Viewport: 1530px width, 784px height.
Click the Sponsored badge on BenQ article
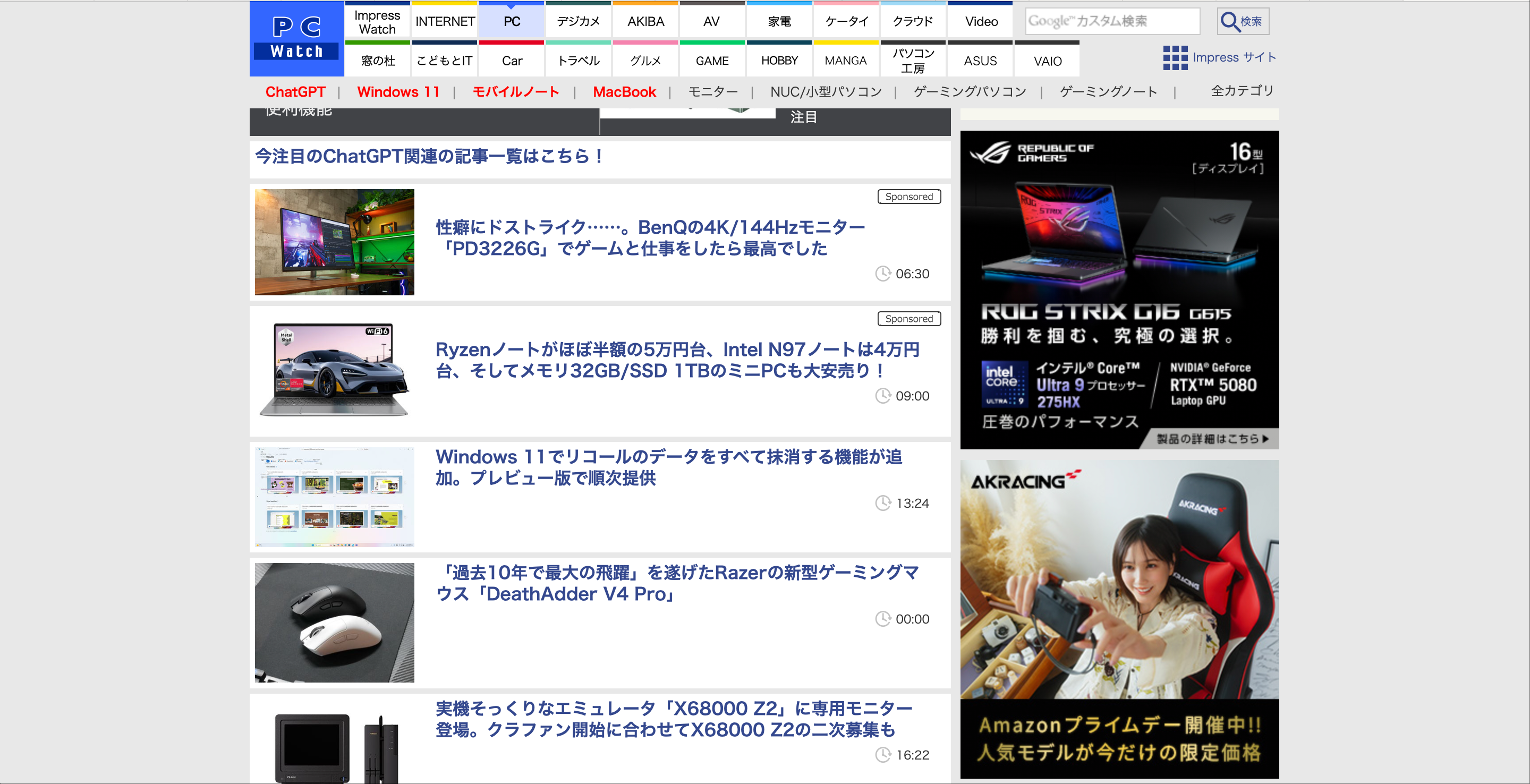coord(909,197)
